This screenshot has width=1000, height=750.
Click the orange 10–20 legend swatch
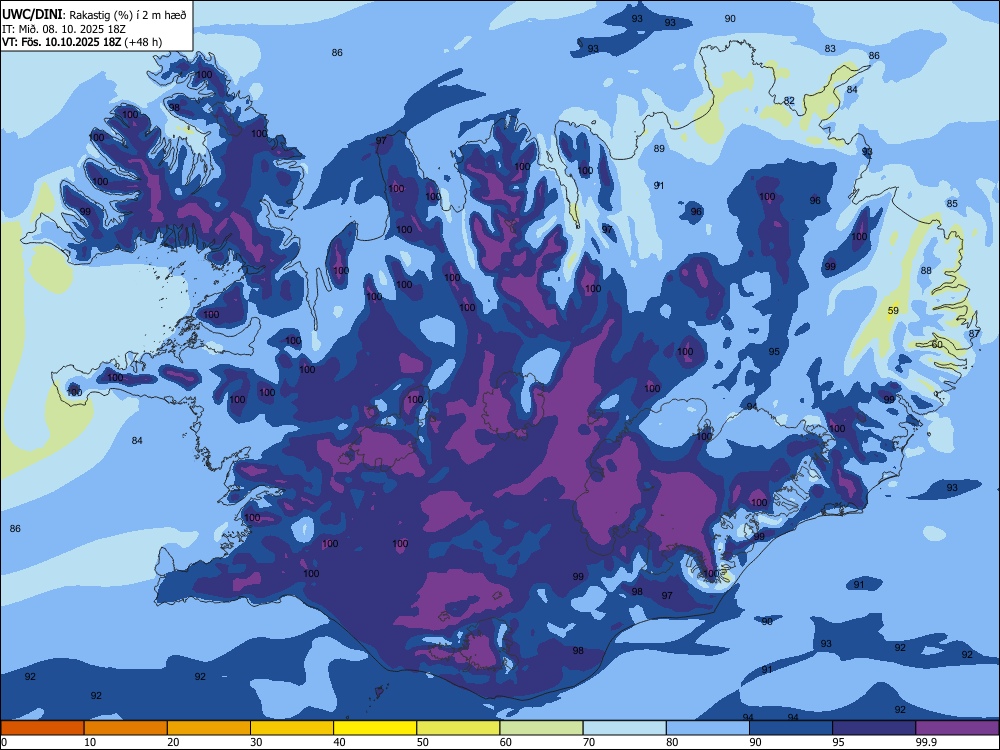(x=126, y=728)
